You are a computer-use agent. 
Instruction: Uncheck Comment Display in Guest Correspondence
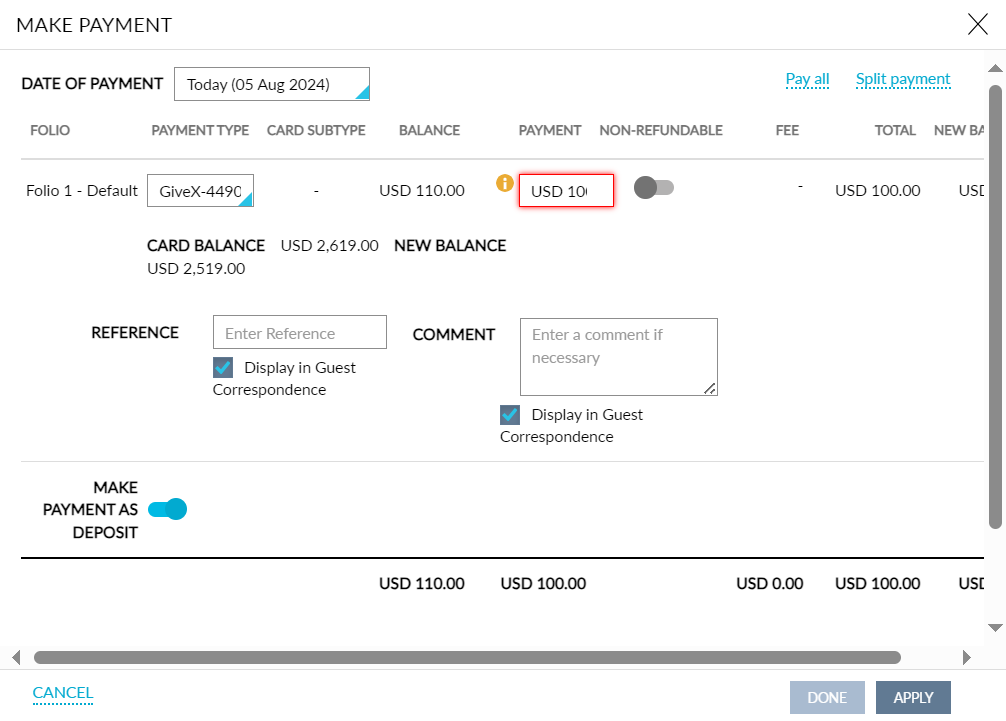tap(510, 414)
